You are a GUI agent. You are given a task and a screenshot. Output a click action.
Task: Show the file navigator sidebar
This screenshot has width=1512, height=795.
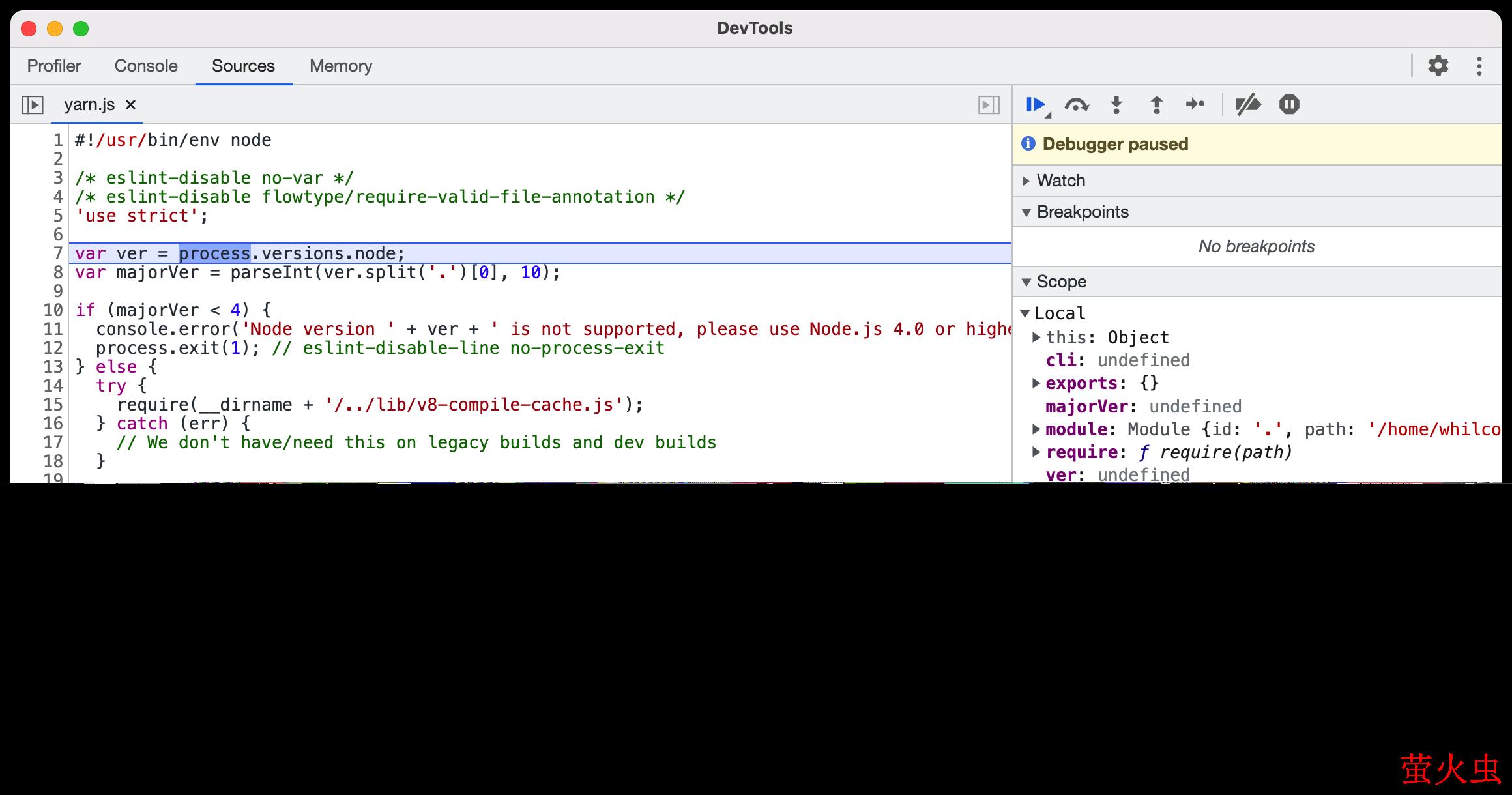click(33, 105)
